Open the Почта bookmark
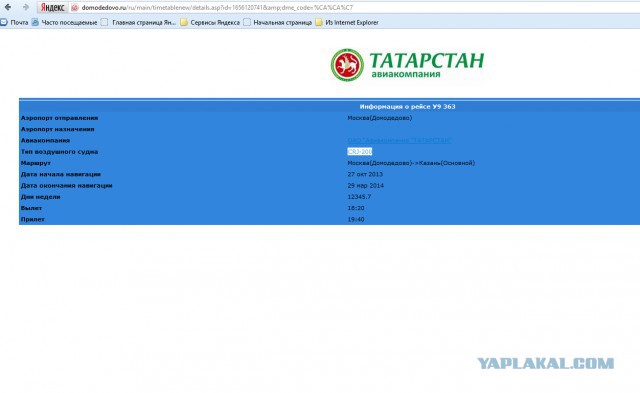The image size is (640, 393). [x=15, y=22]
